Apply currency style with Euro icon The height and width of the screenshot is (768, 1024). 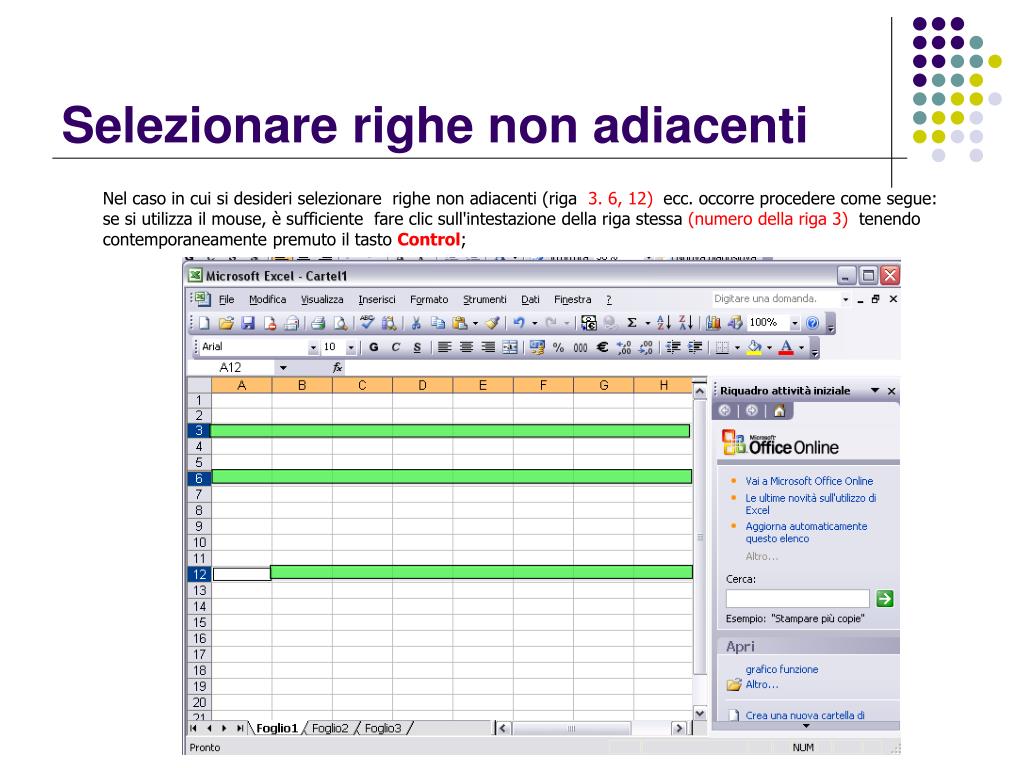coord(602,347)
